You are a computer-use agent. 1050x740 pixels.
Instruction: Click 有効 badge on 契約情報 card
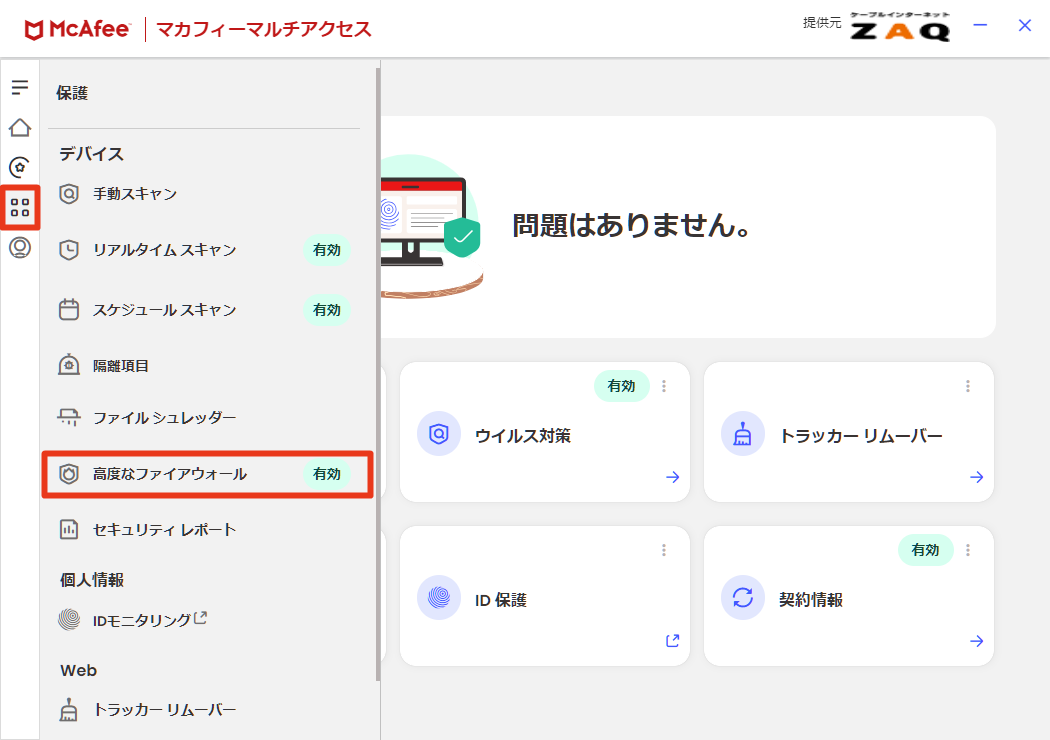click(925, 550)
